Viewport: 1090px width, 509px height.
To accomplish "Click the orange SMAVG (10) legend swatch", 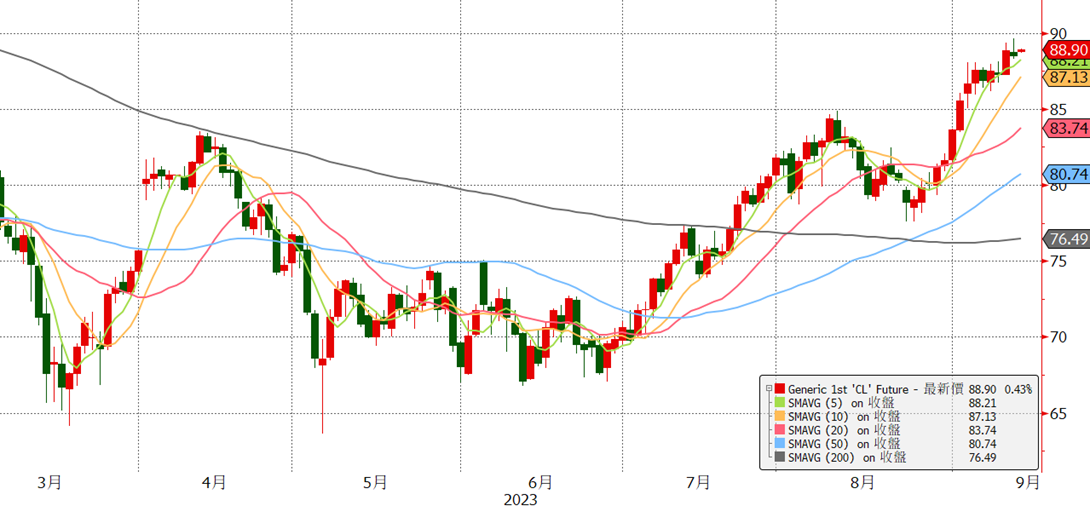I will [x=779, y=416].
